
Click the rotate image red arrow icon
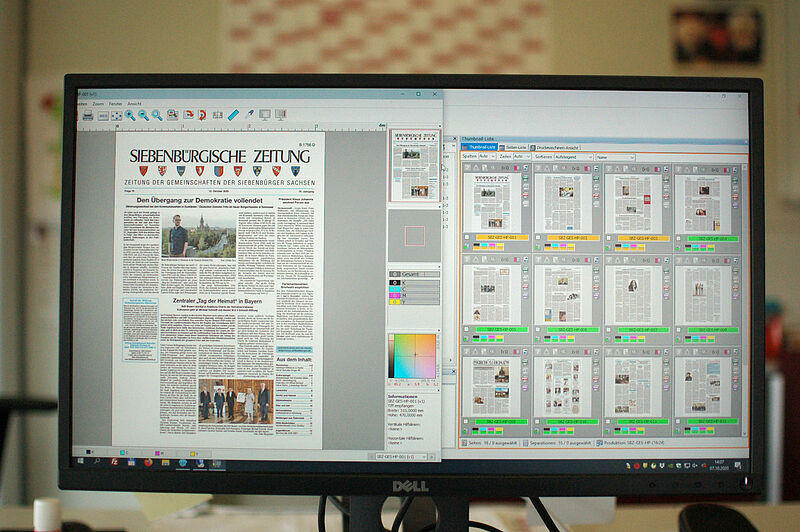188,115
